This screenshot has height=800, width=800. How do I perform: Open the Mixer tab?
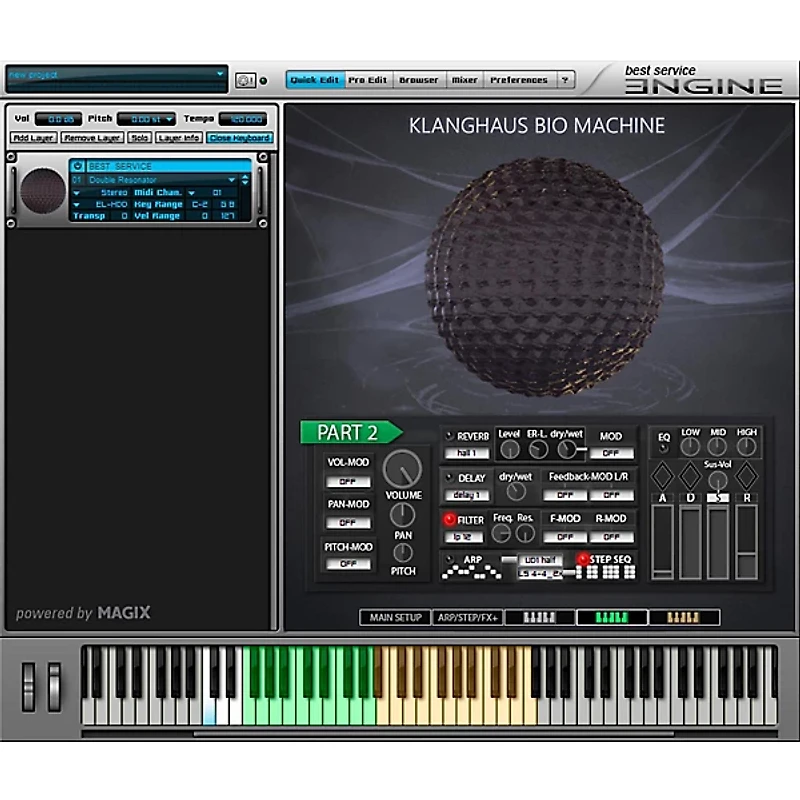[x=464, y=80]
